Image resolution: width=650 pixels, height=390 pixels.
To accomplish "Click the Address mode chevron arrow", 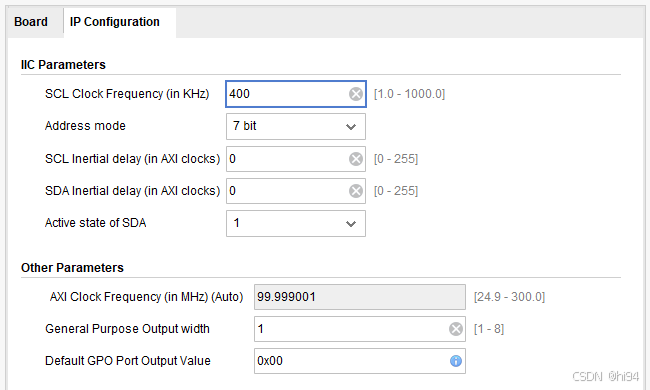I will click(351, 127).
